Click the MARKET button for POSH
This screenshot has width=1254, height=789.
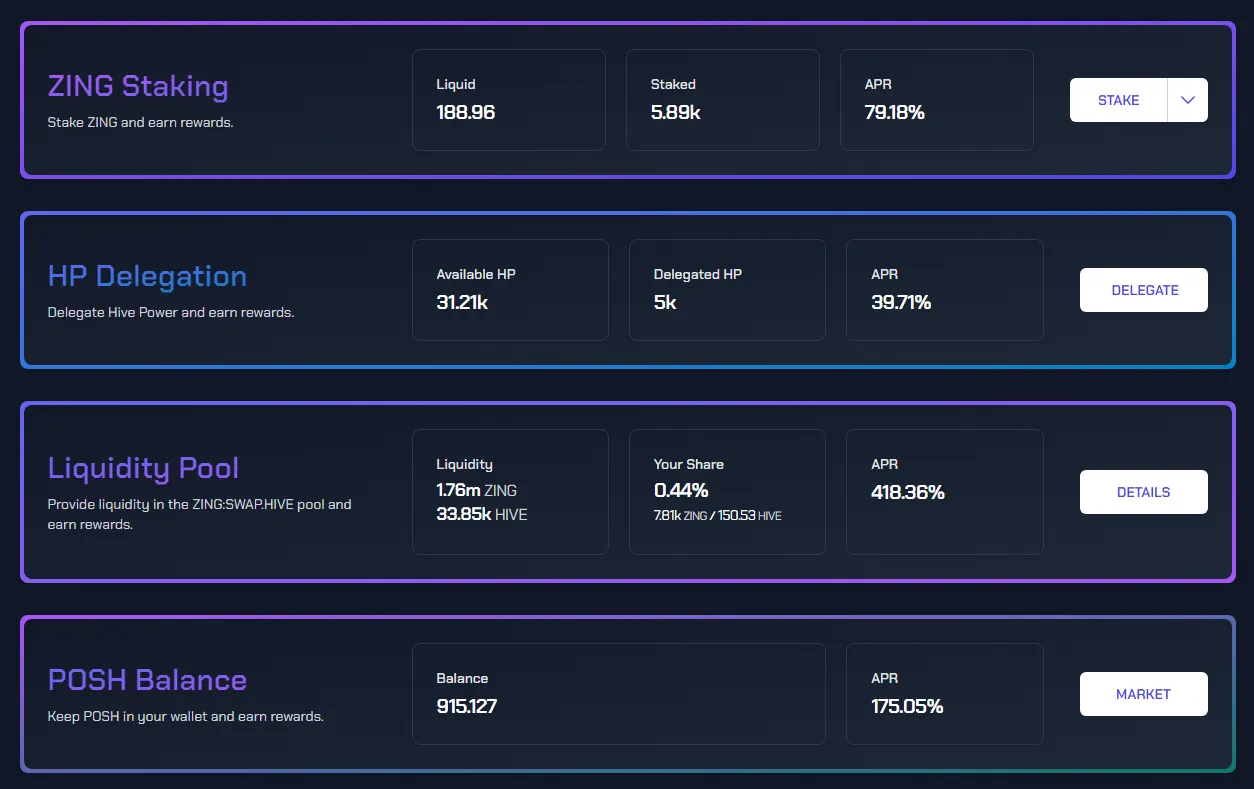(x=1144, y=694)
